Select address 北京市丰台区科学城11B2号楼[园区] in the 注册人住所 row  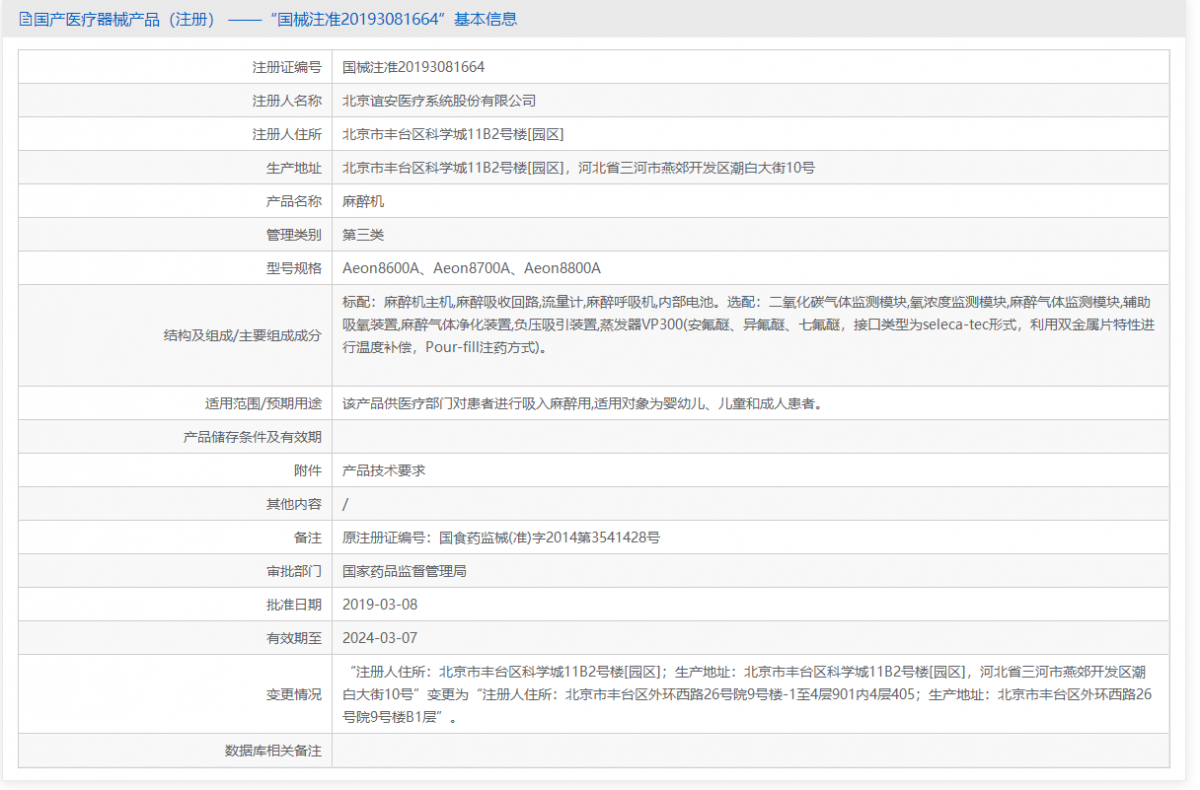[x=454, y=134]
